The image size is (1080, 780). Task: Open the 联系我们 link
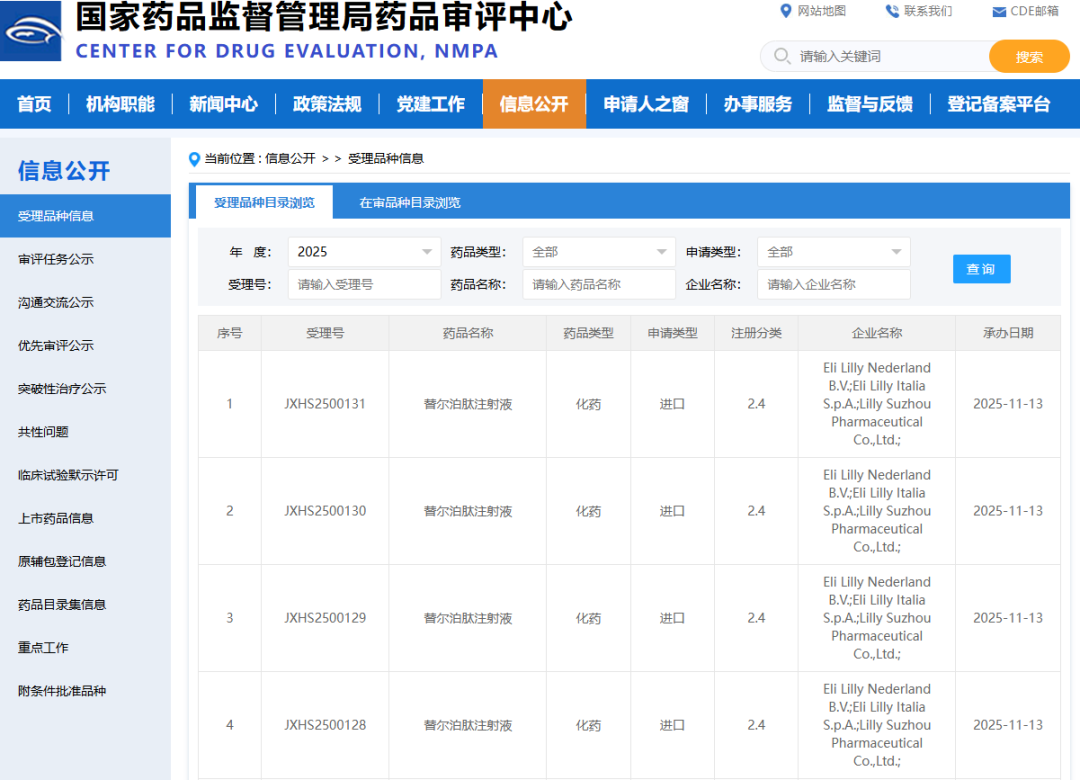(x=928, y=11)
